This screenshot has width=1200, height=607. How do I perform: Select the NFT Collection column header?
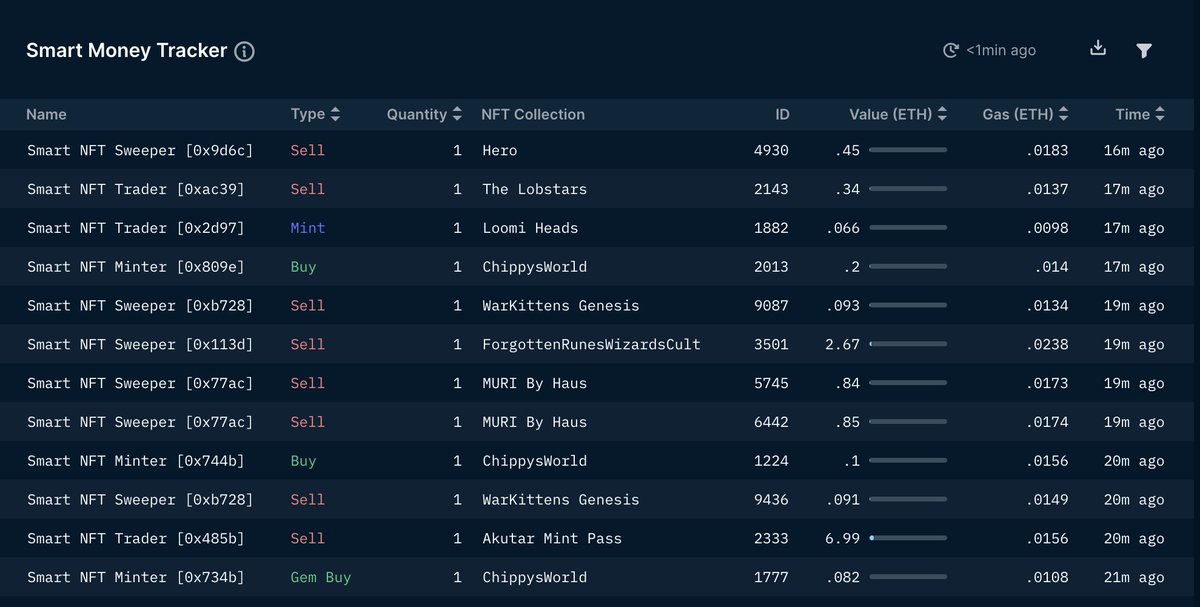point(533,114)
